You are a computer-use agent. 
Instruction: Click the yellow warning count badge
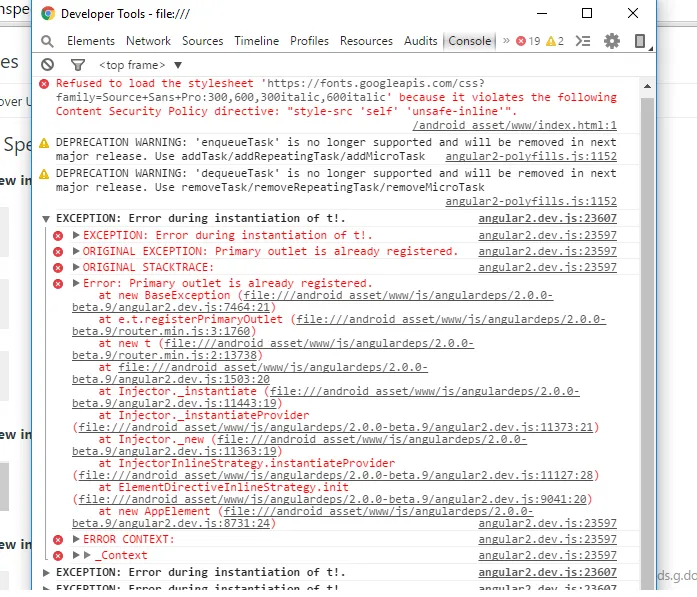(x=555, y=41)
